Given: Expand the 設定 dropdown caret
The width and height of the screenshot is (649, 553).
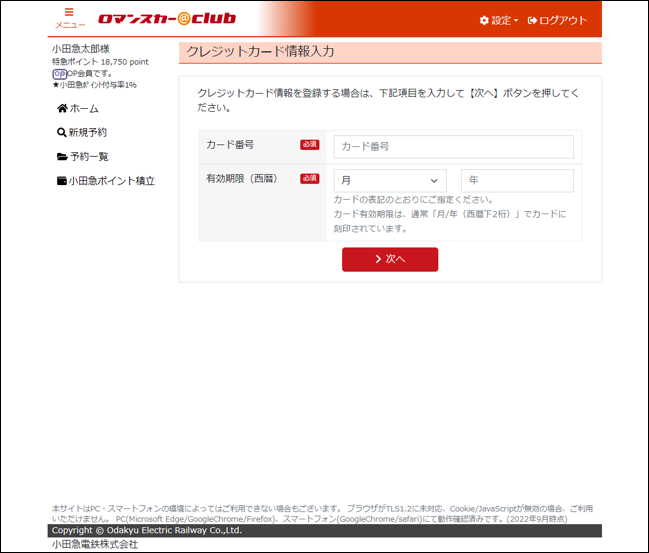Looking at the screenshot, I should (516, 21).
